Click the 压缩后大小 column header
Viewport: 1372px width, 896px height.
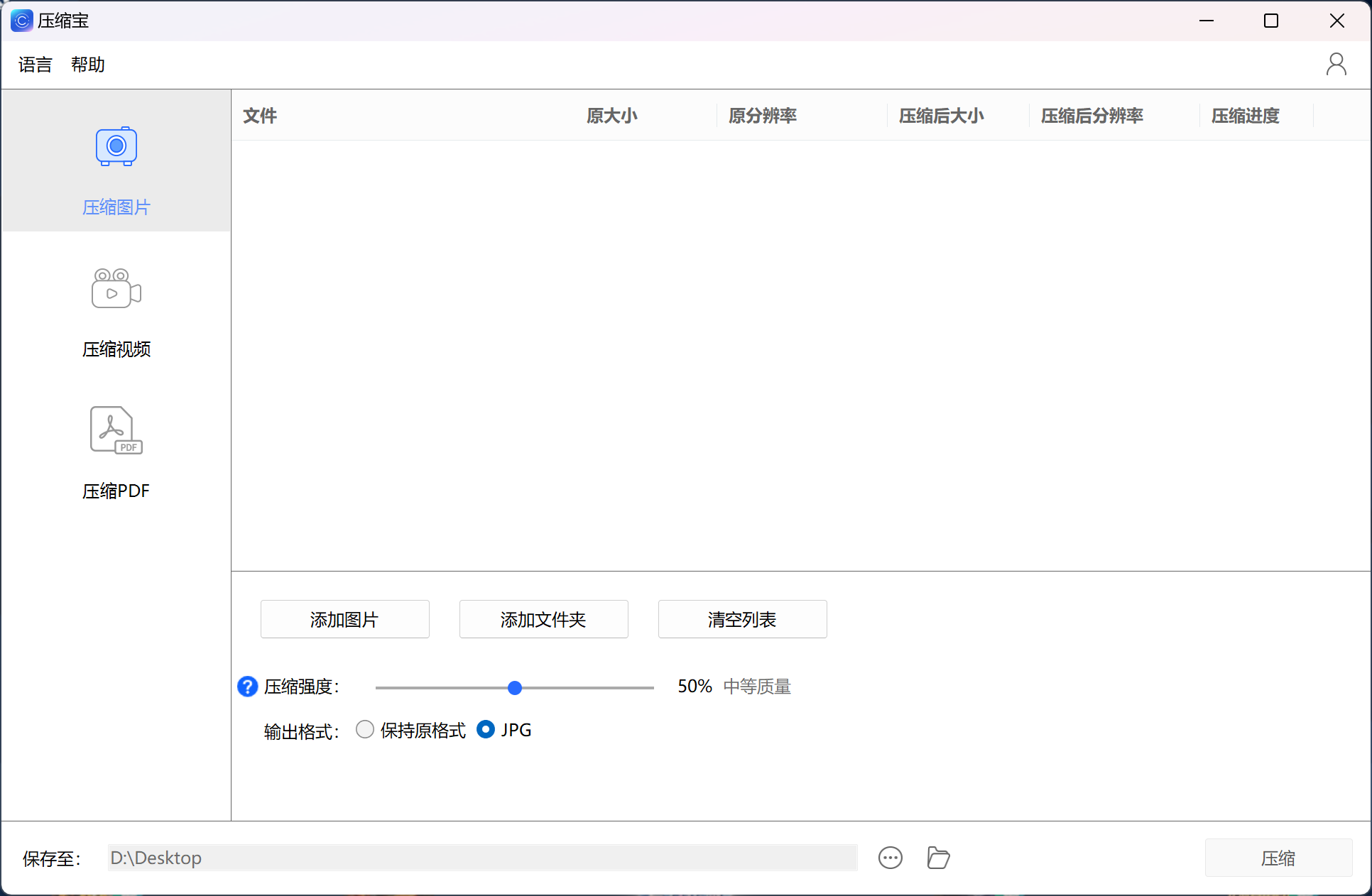[x=942, y=116]
